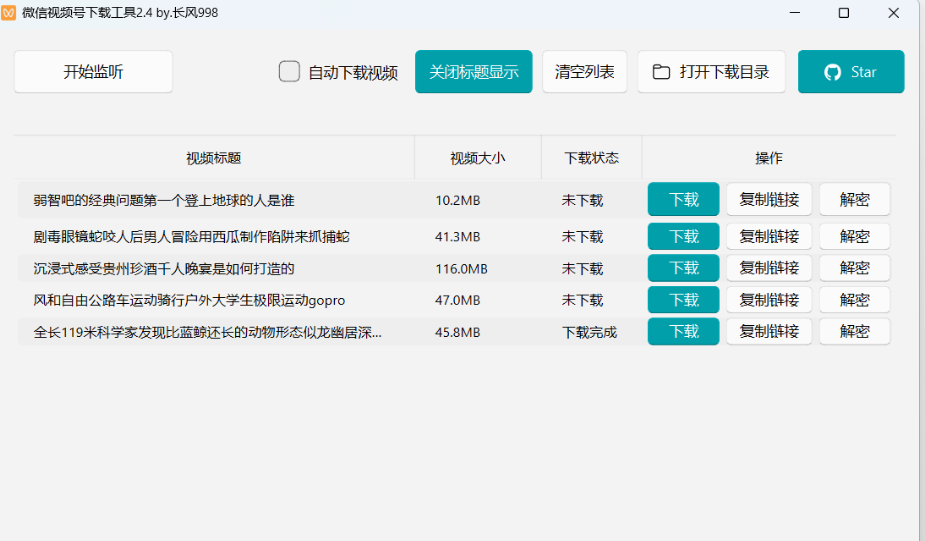Click the app logo icon in title bar

pos(8,13)
